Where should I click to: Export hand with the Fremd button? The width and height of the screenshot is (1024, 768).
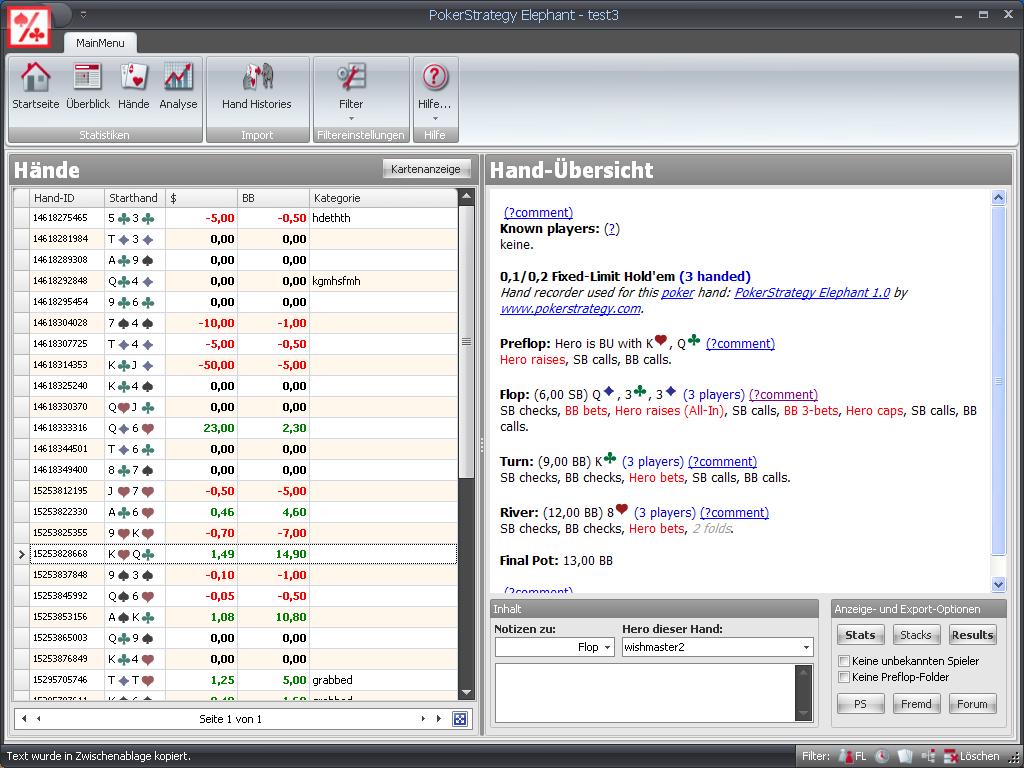click(x=916, y=704)
